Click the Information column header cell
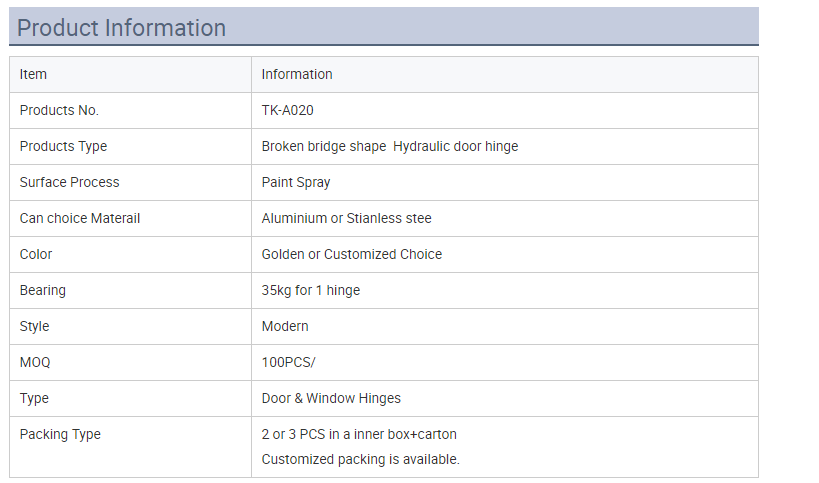The width and height of the screenshot is (819, 483). click(297, 74)
